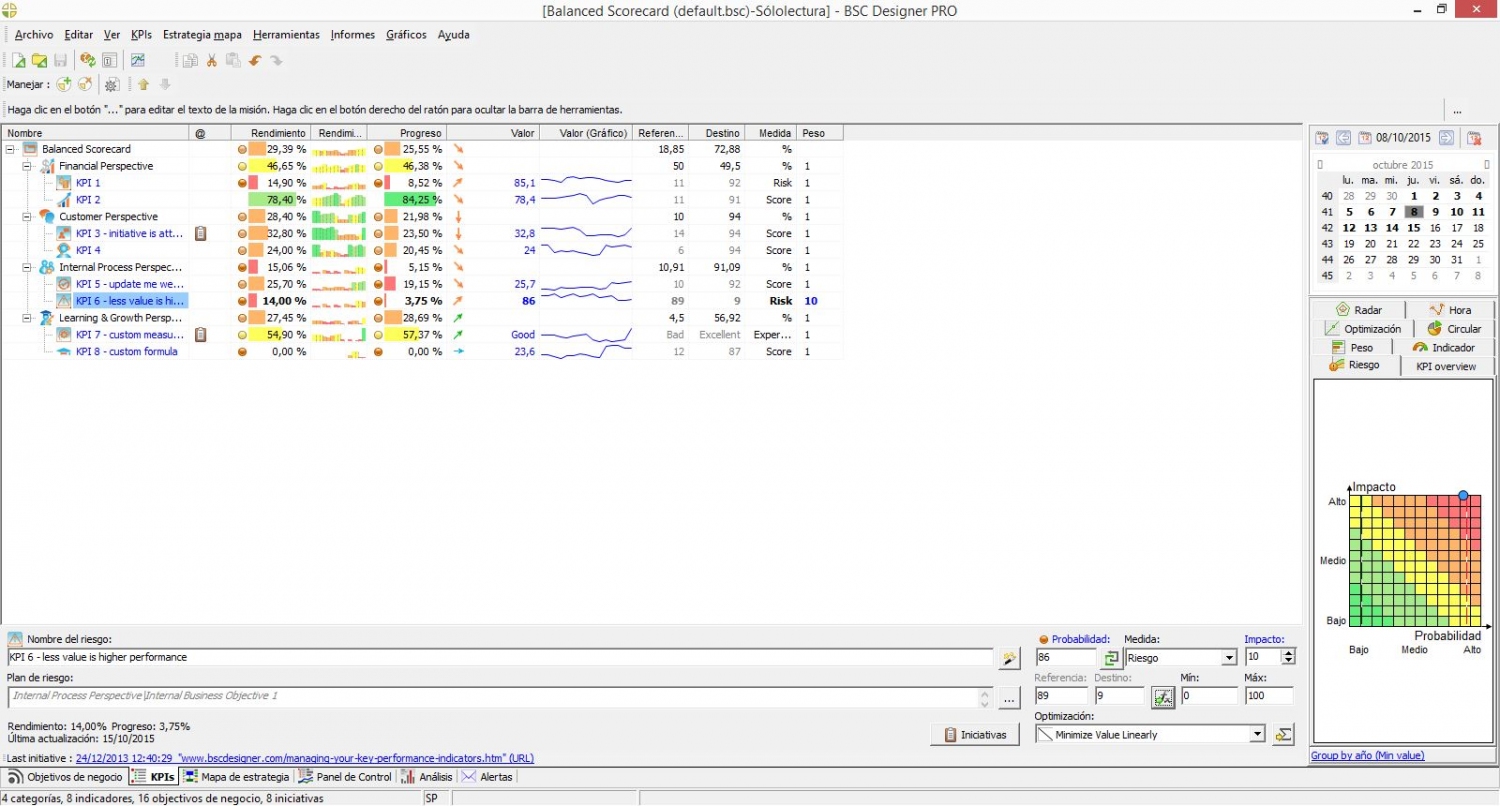The width and height of the screenshot is (1500, 806).
Task: Click the Impacto stepper arrows
Action: pos(1288,658)
